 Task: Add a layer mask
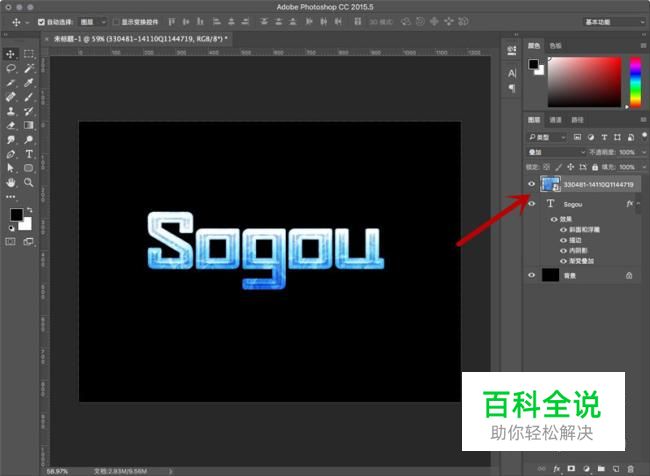point(571,469)
